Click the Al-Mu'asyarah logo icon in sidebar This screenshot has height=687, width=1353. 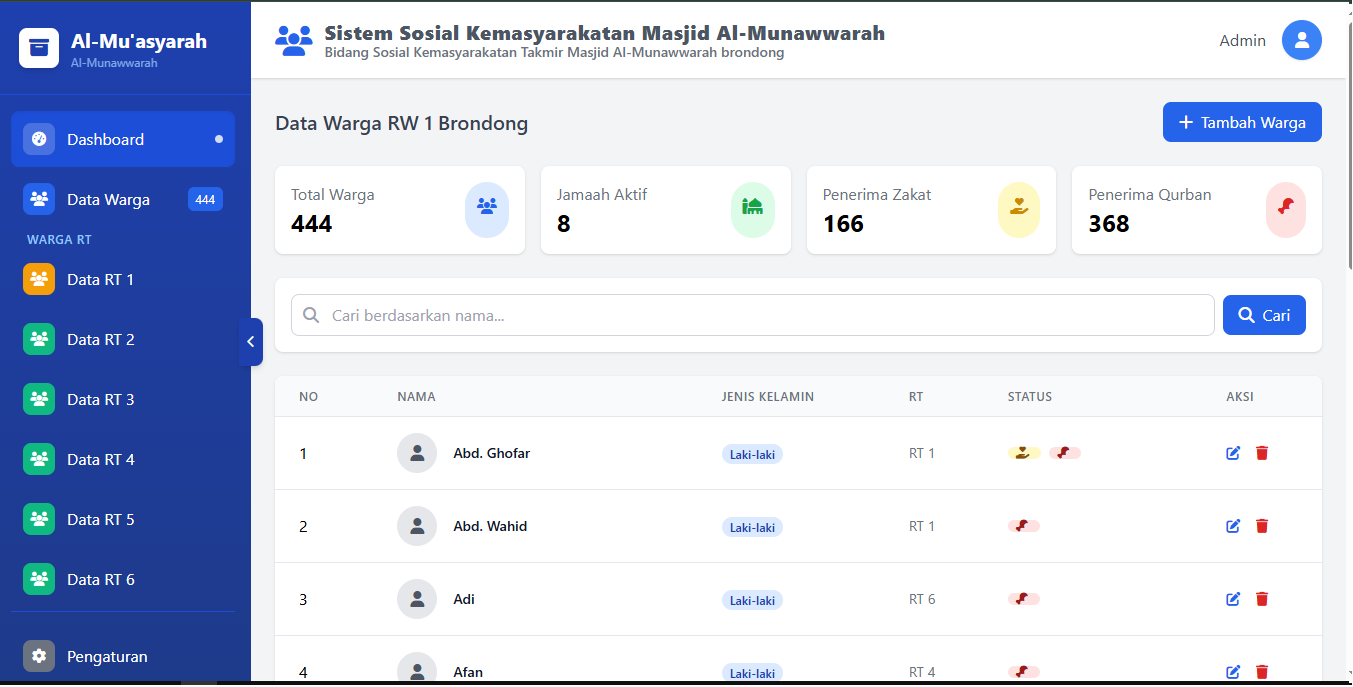(x=39, y=48)
